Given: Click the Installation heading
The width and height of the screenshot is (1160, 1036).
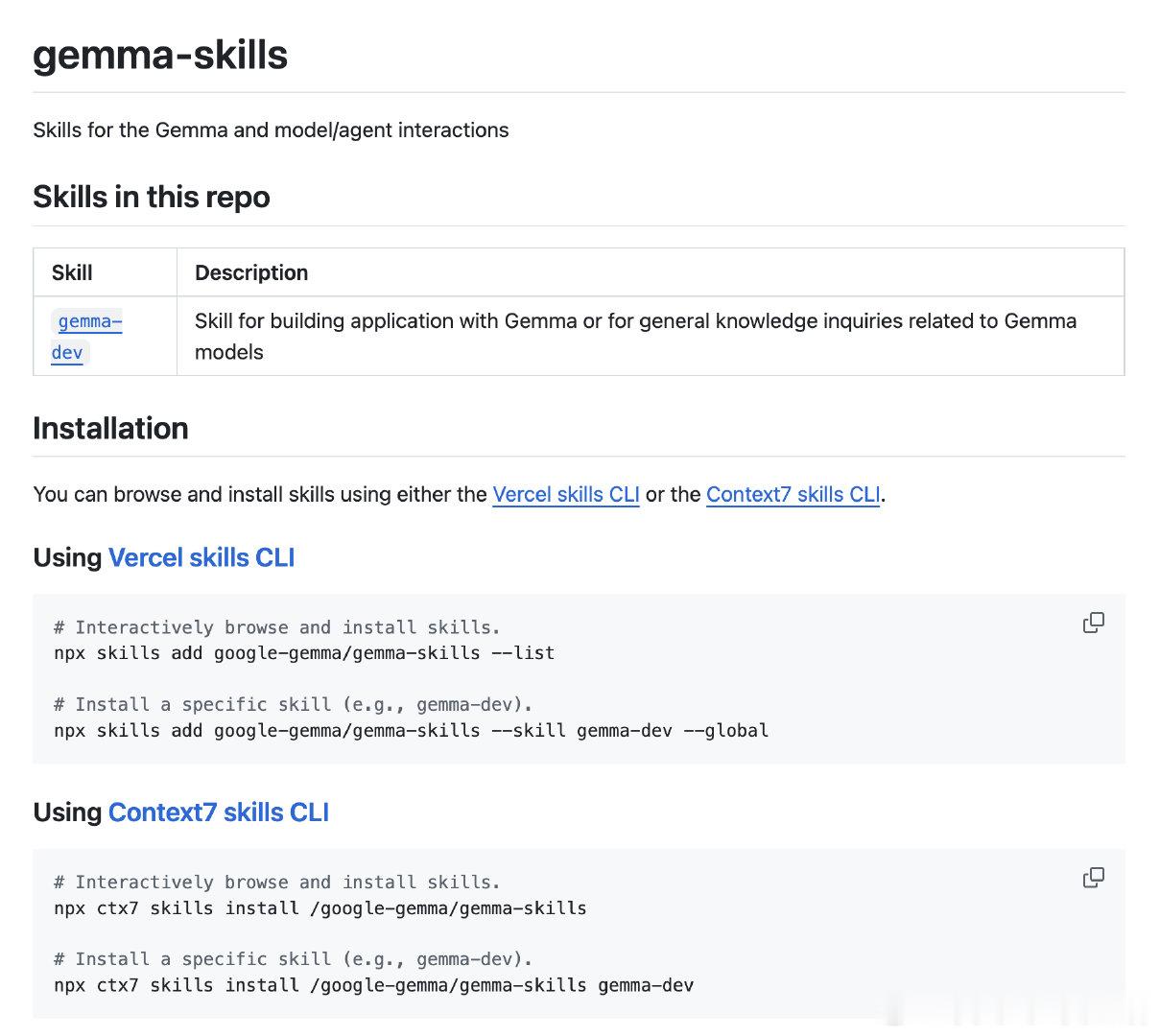Looking at the screenshot, I should pyautogui.click(x=110, y=428).
